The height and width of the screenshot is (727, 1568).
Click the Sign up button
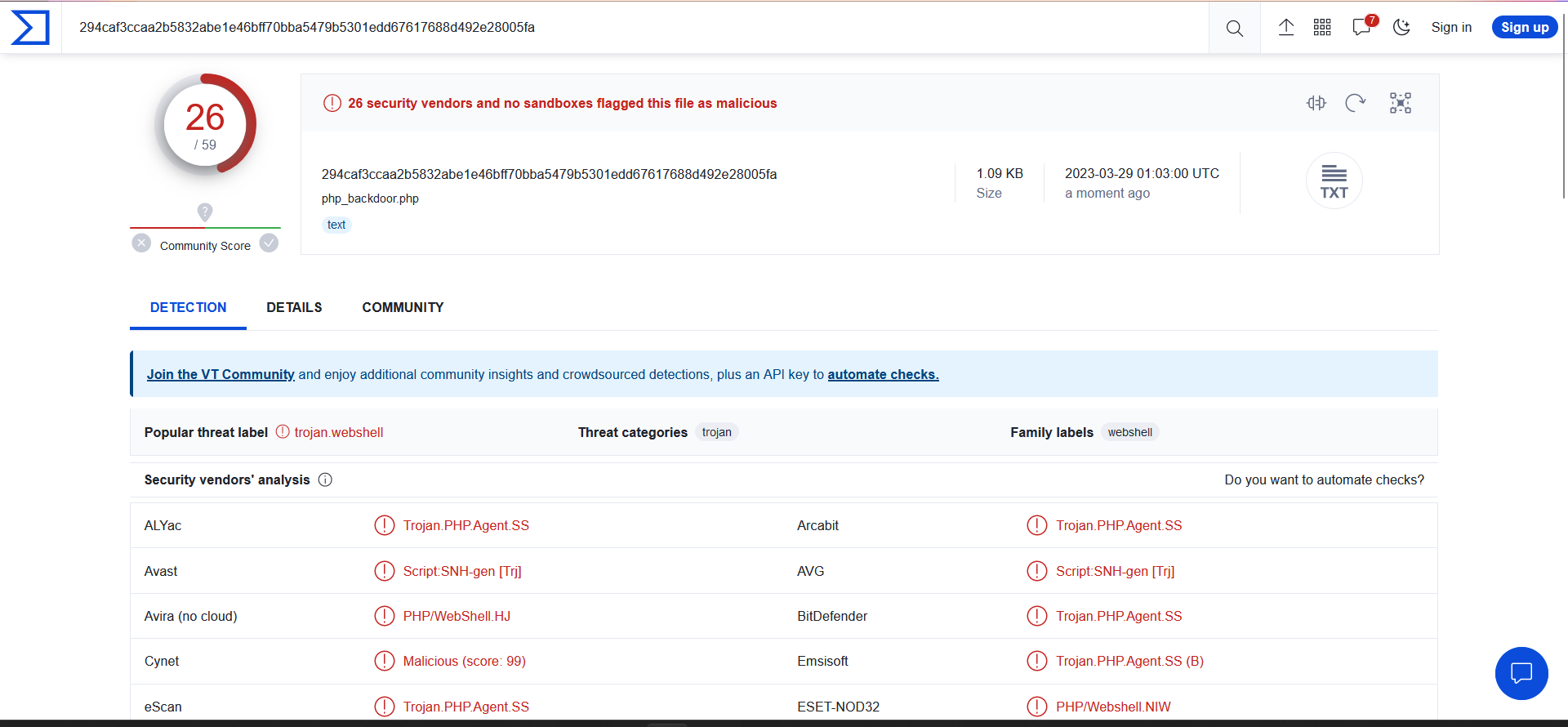tap(1525, 27)
